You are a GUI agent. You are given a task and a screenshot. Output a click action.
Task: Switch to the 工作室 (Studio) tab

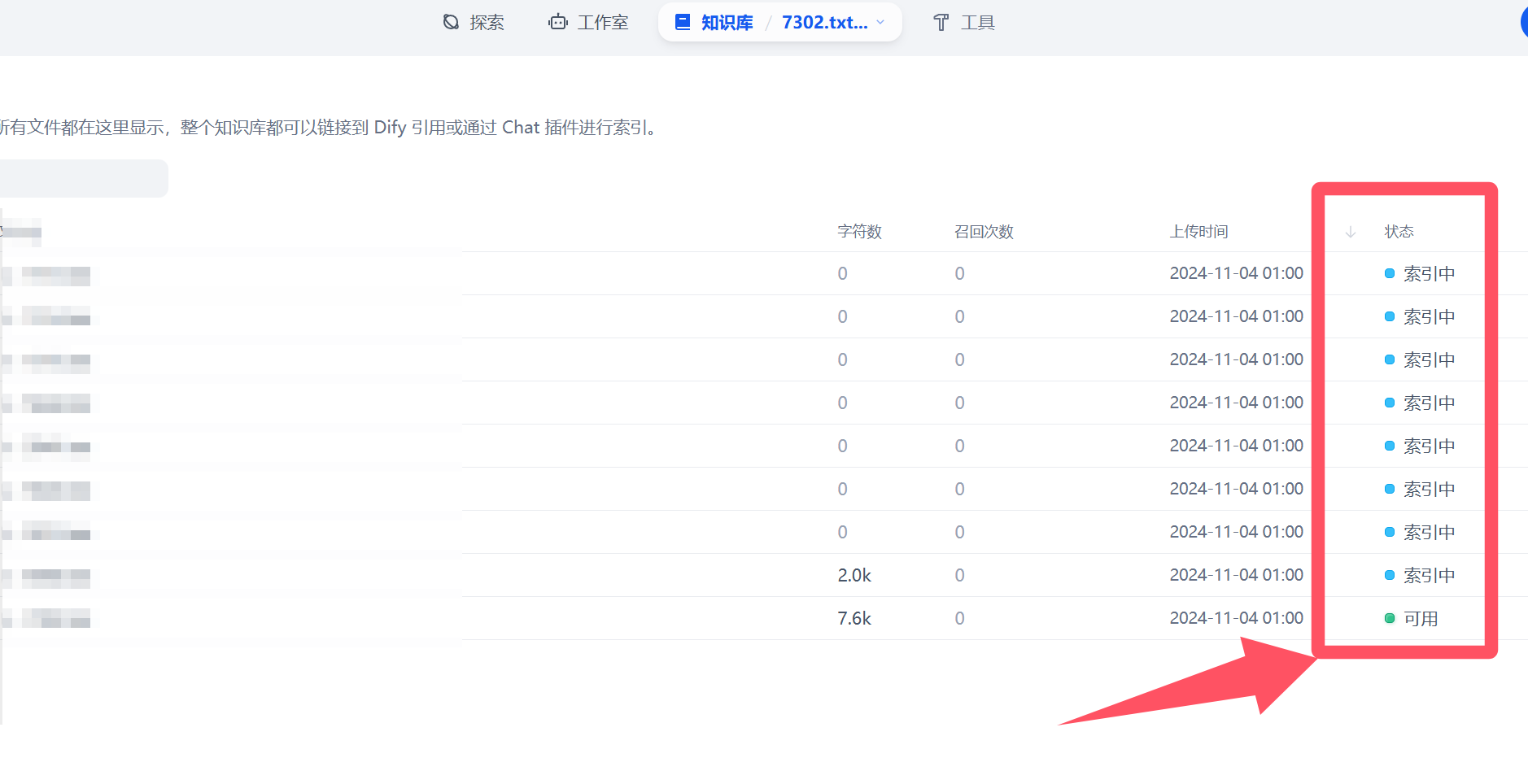588,23
